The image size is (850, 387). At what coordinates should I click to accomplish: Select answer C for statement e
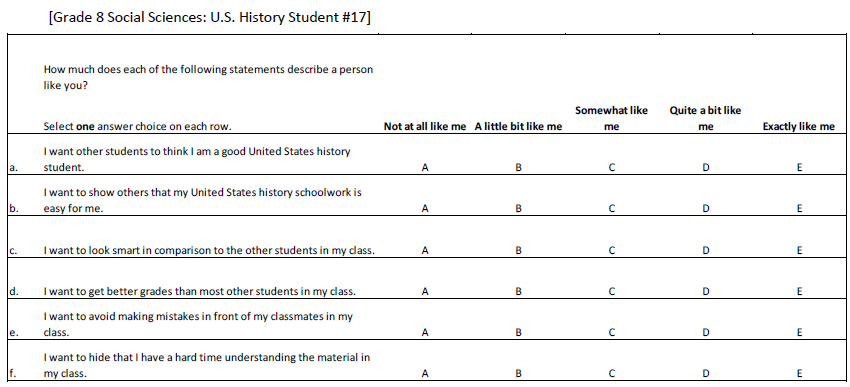[611, 333]
